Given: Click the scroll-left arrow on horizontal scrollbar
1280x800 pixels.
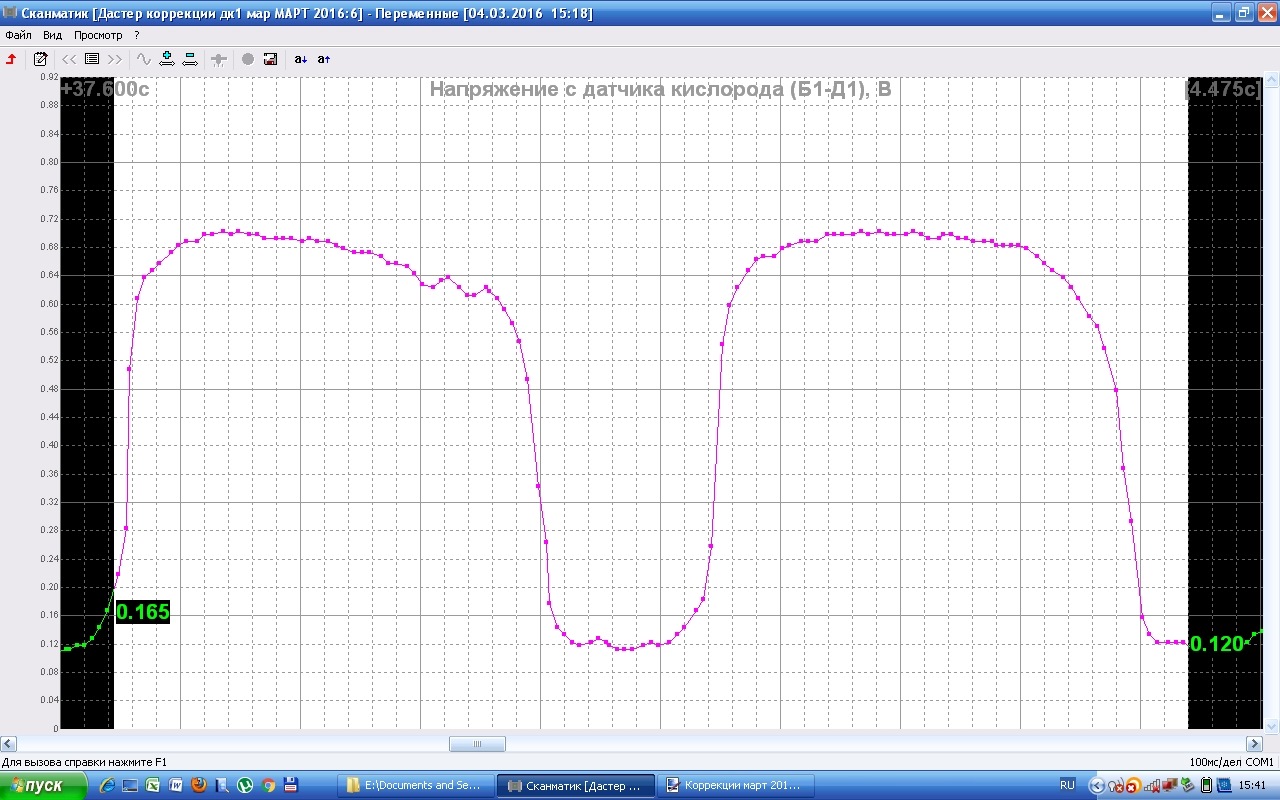Looking at the screenshot, I should click(x=8, y=744).
